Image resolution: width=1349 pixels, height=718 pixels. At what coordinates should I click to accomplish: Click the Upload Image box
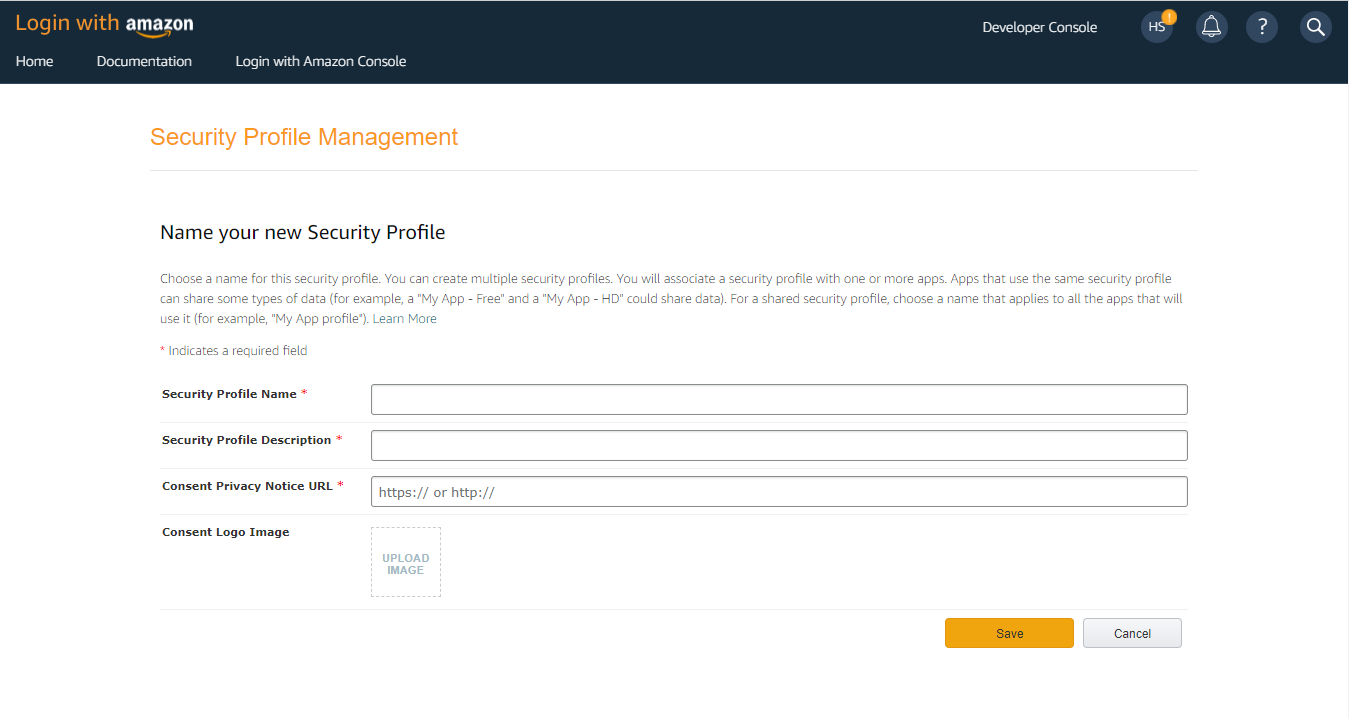coord(405,563)
